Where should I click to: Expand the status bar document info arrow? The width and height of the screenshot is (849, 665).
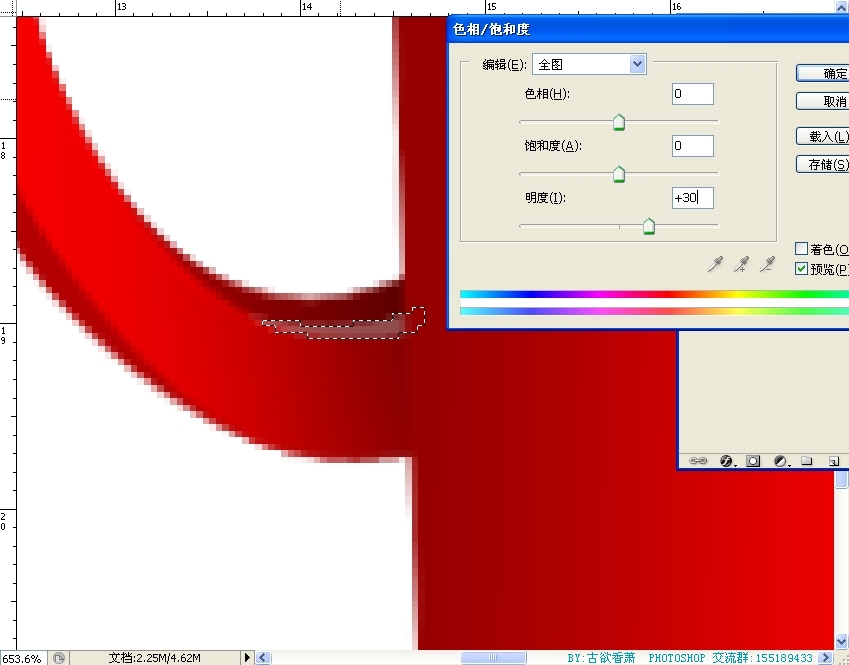click(248, 658)
